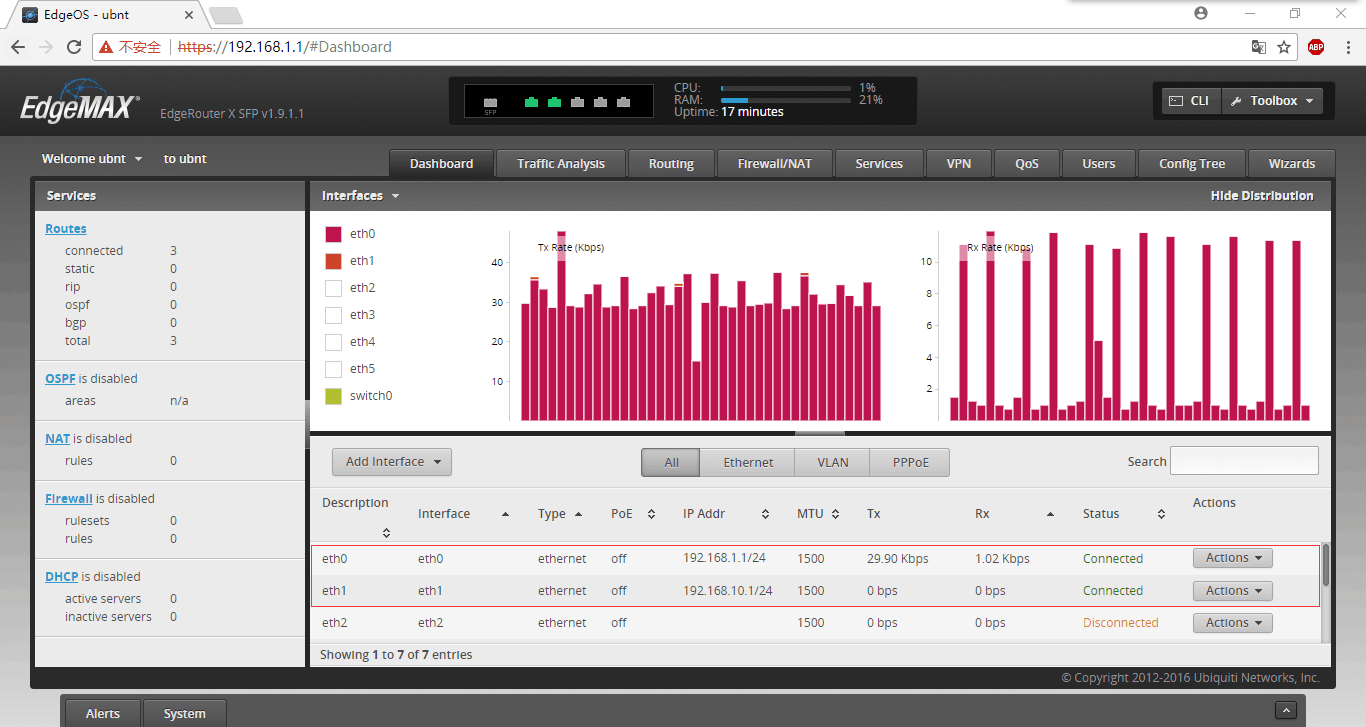Viewport: 1366px width, 727px height.
Task: Open the DHCP link in Services
Action: [62, 577]
